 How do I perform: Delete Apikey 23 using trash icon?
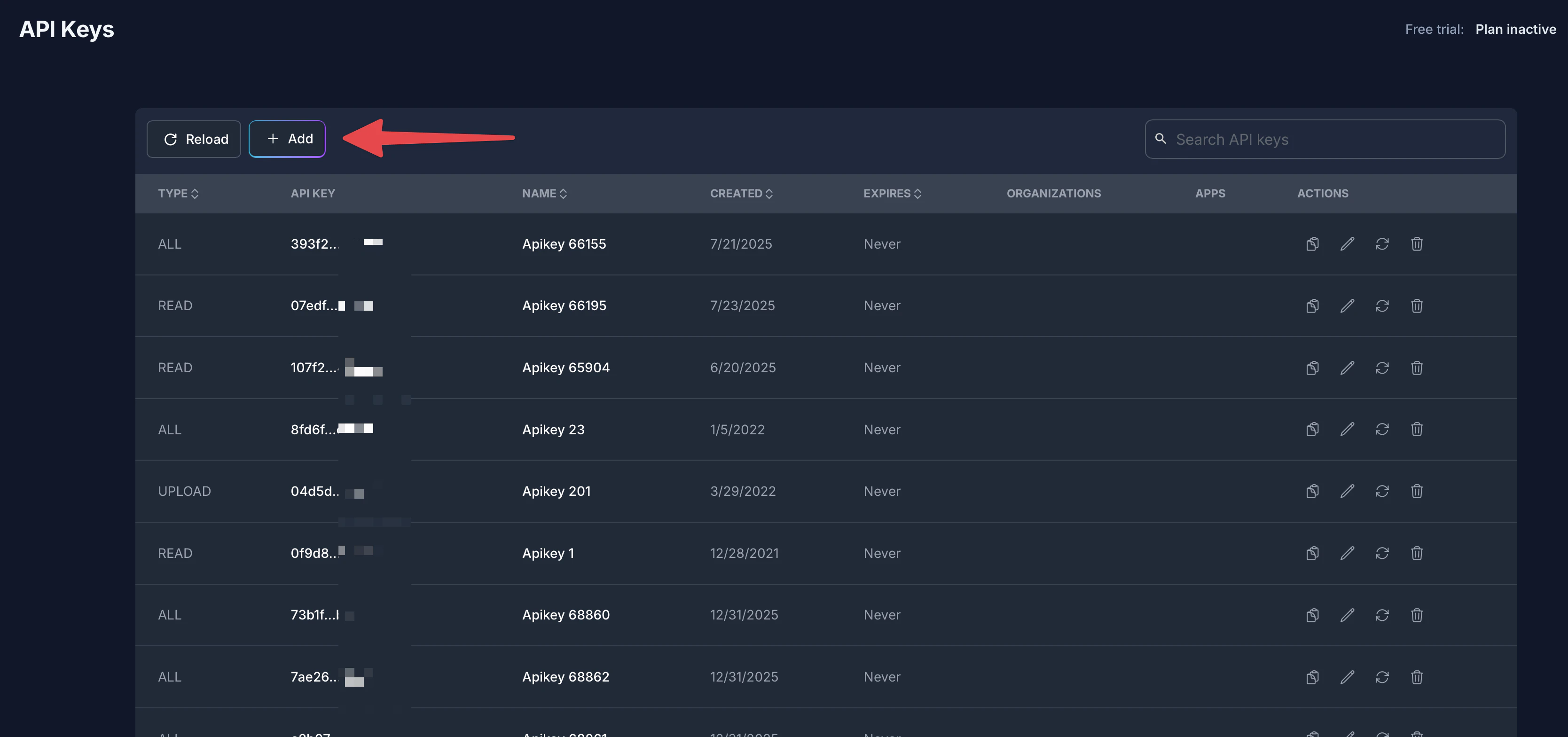(1417, 430)
